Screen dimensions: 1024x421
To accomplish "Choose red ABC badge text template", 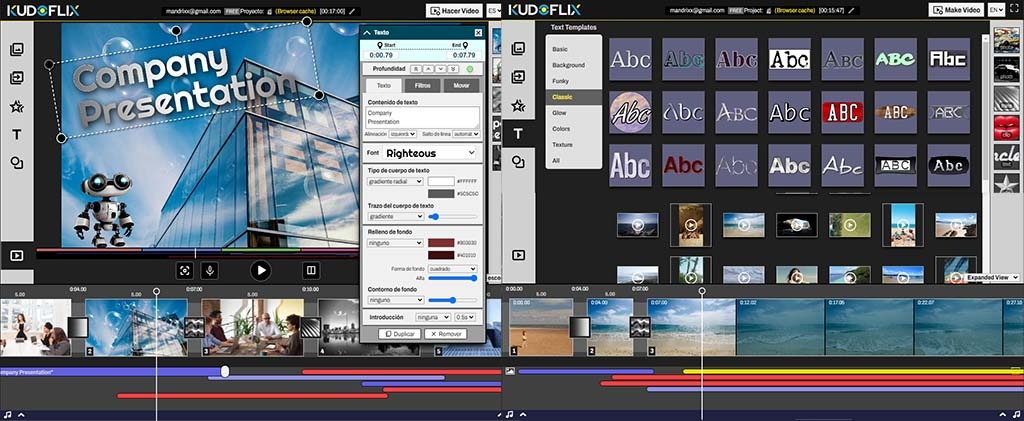I will [842, 112].
